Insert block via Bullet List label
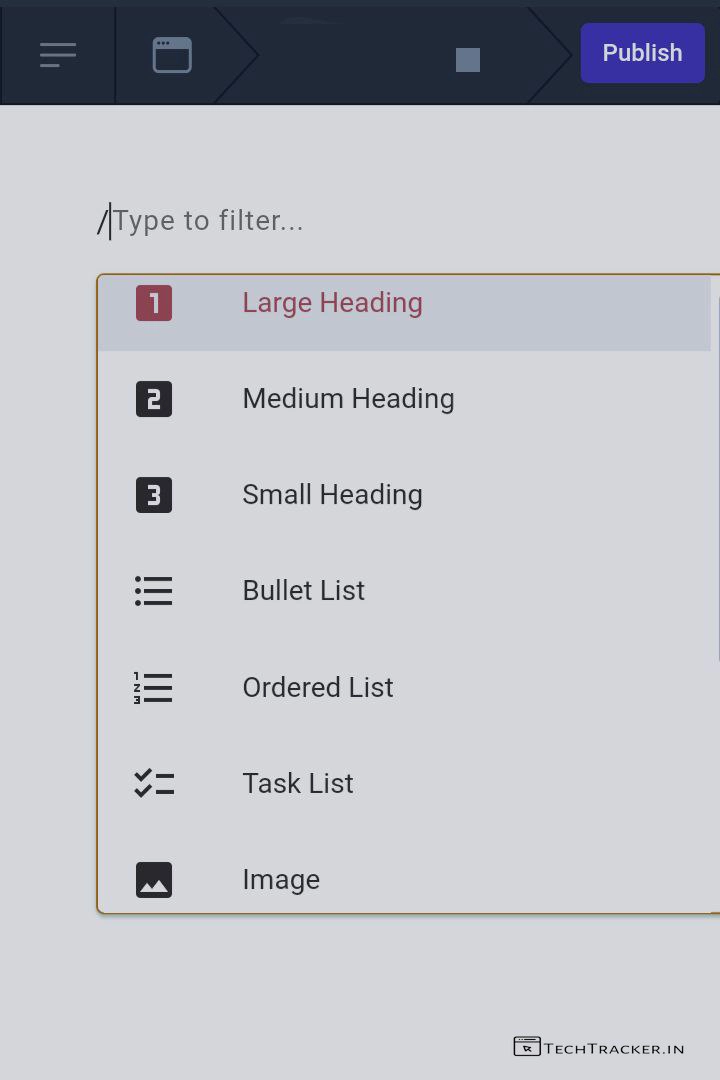 point(303,591)
